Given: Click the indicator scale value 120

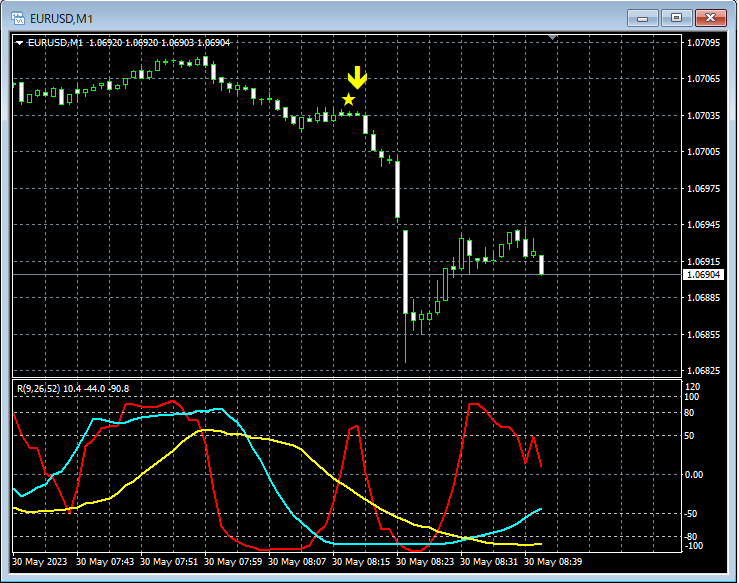Looking at the screenshot, I should point(693,387).
